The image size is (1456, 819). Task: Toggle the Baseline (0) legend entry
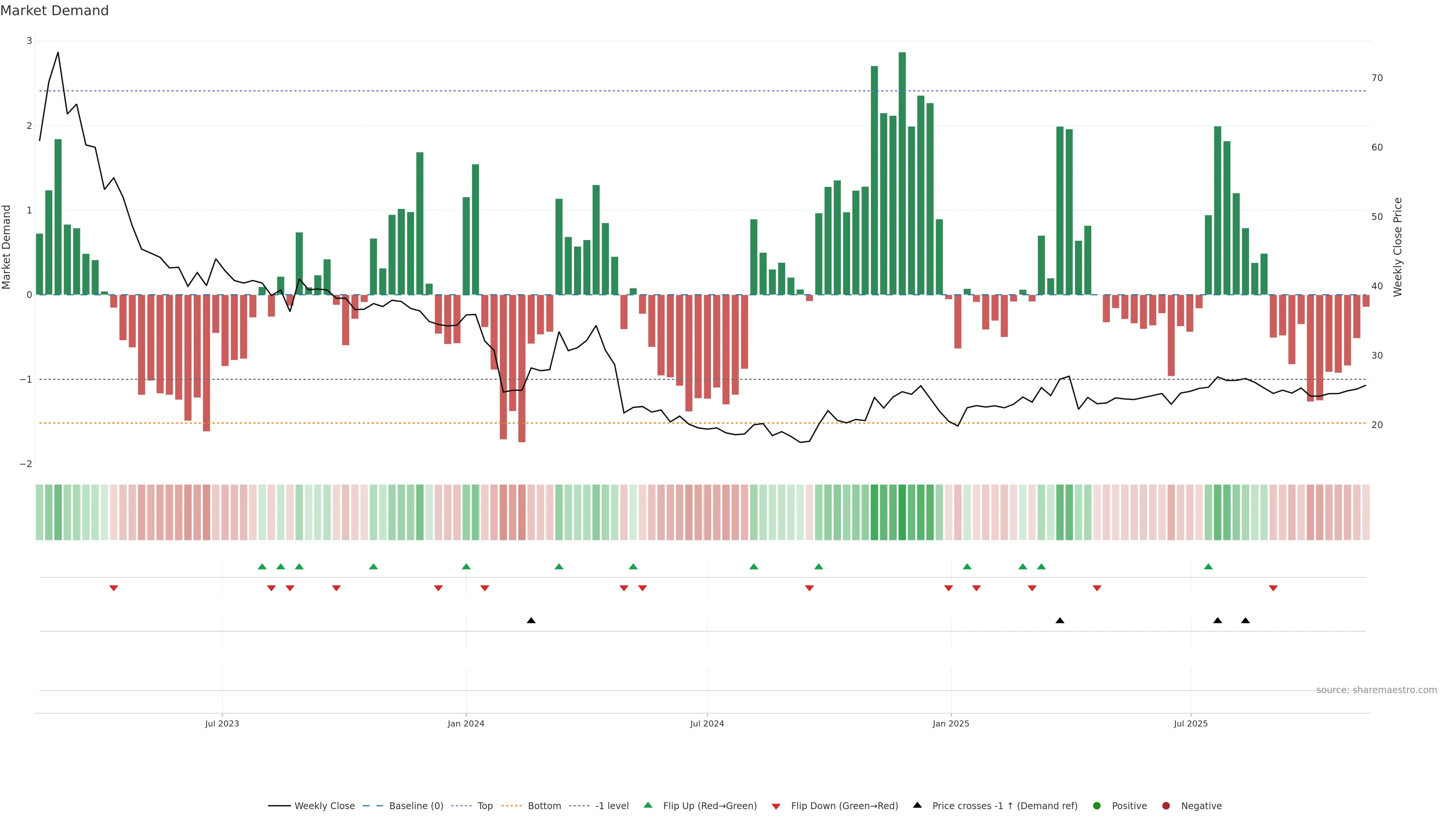click(416, 806)
